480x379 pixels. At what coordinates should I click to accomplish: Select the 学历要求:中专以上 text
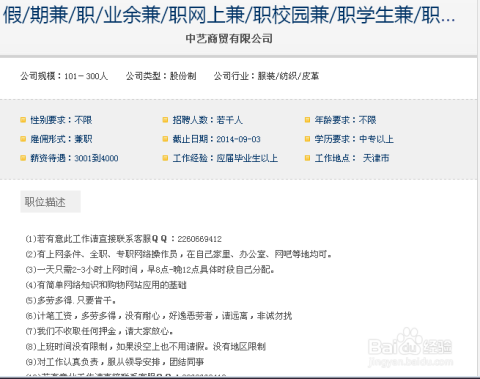coord(354,139)
